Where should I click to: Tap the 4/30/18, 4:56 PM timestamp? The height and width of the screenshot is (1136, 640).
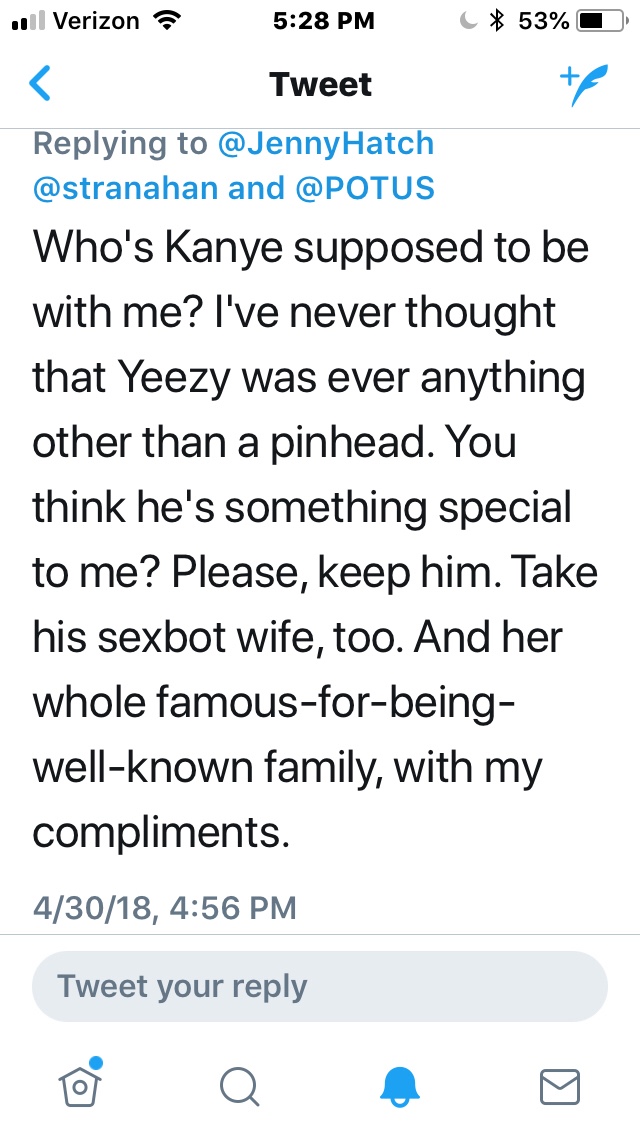click(165, 907)
